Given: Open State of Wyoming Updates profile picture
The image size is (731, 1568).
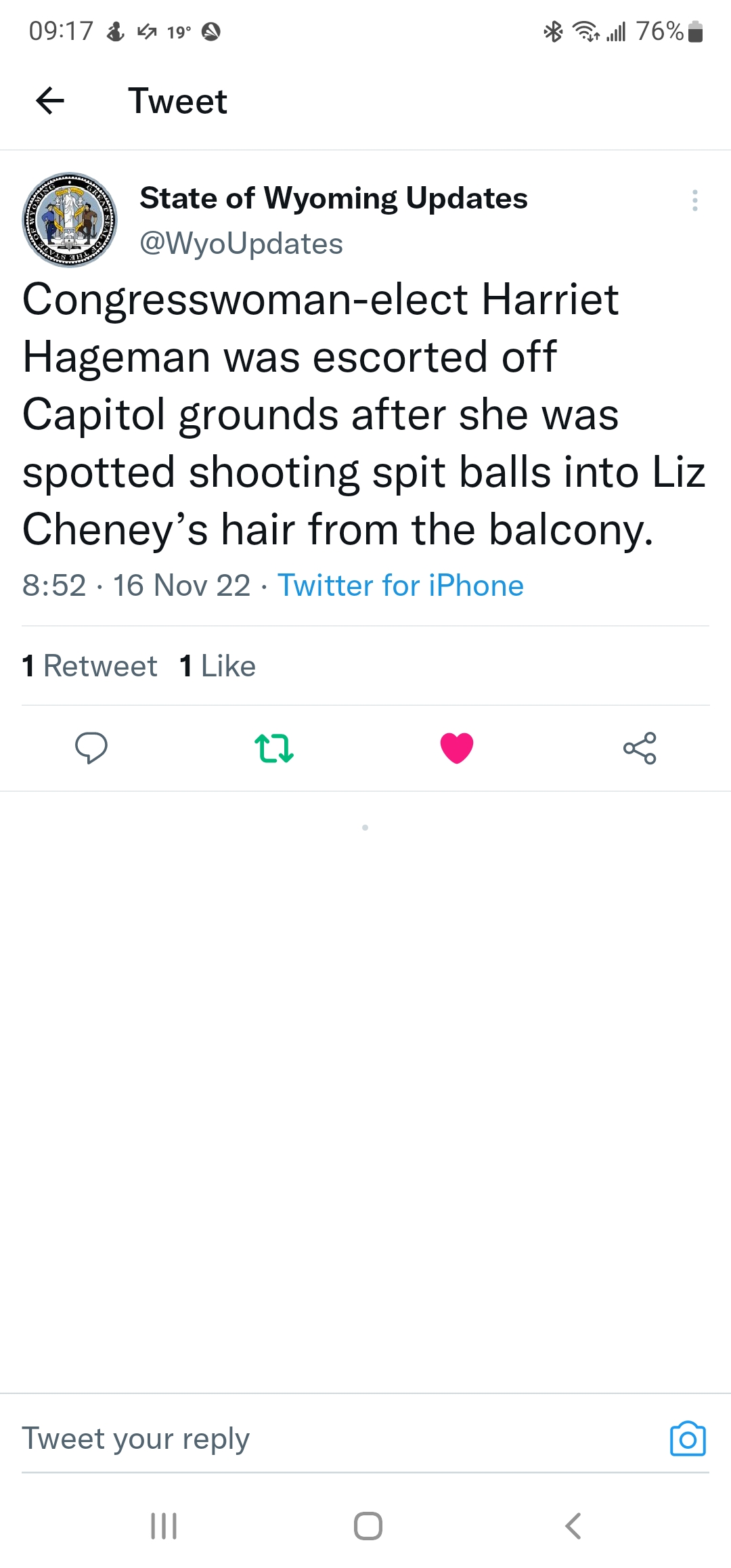Looking at the screenshot, I should 70,220.
